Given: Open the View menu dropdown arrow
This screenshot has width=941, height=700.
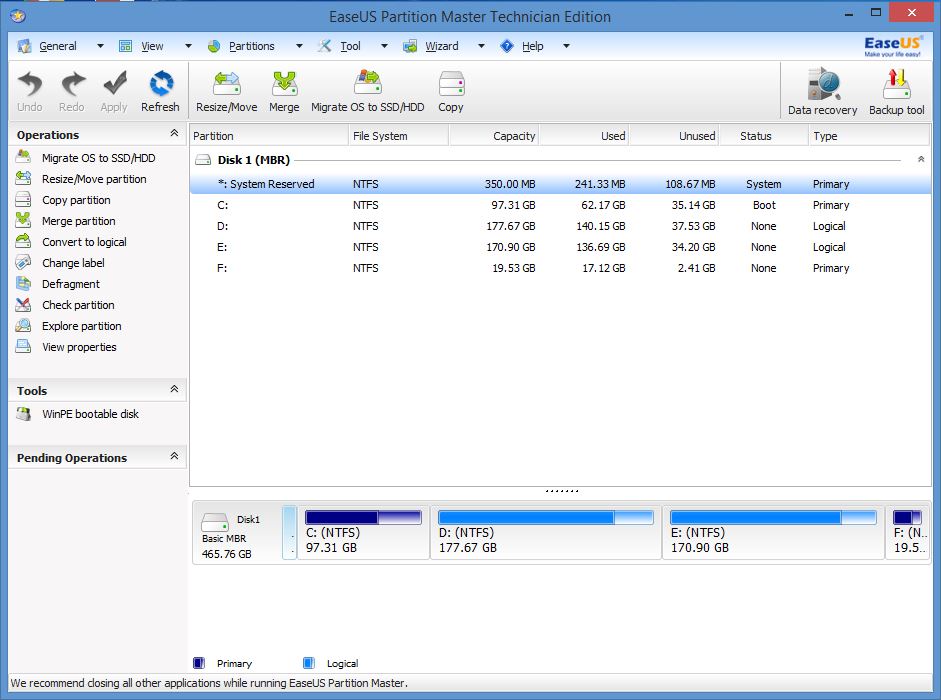Looking at the screenshot, I should point(186,46).
